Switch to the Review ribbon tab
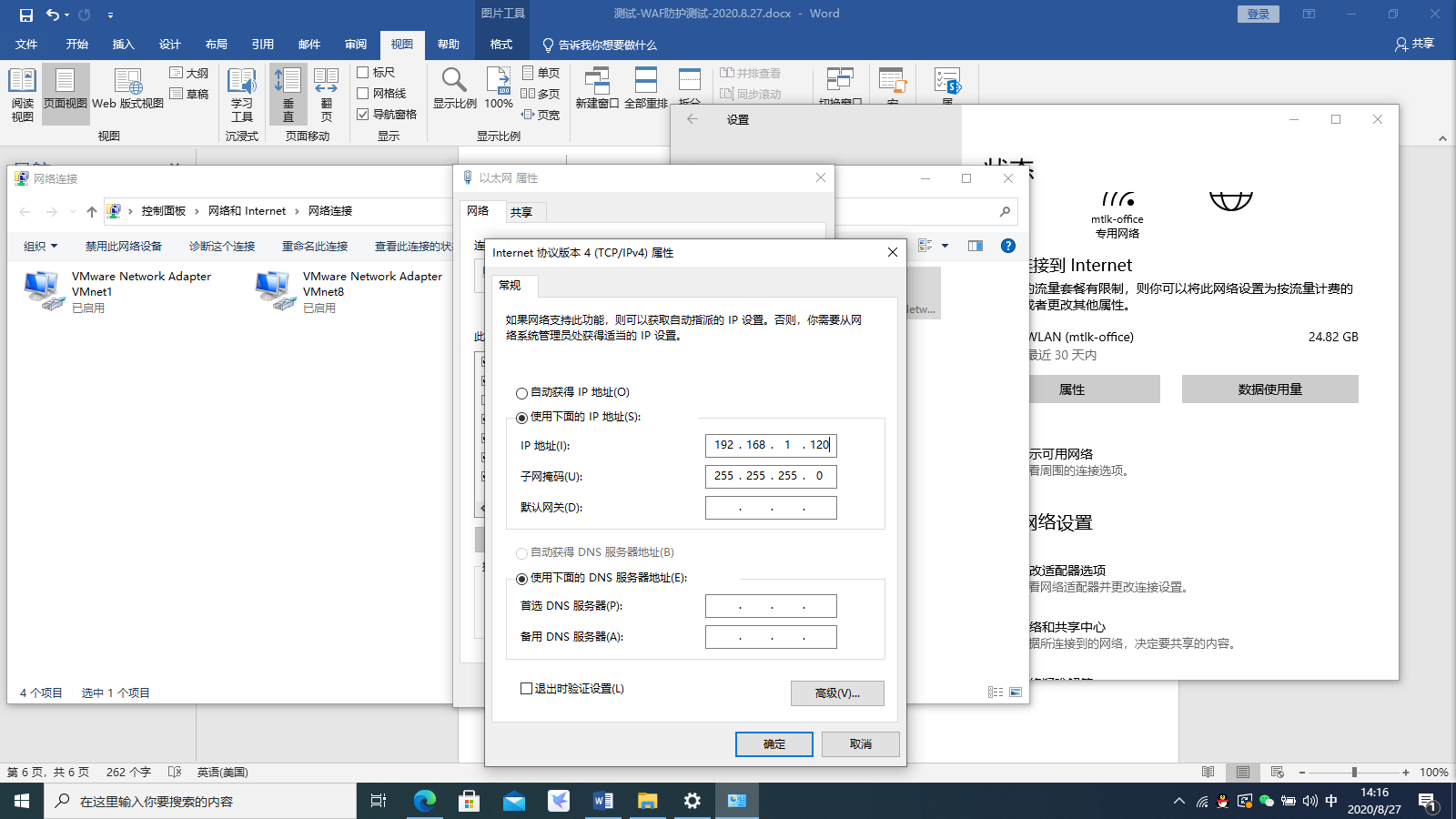Viewport: 1456px width, 819px height. pyautogui.click(x=356, y=45)
